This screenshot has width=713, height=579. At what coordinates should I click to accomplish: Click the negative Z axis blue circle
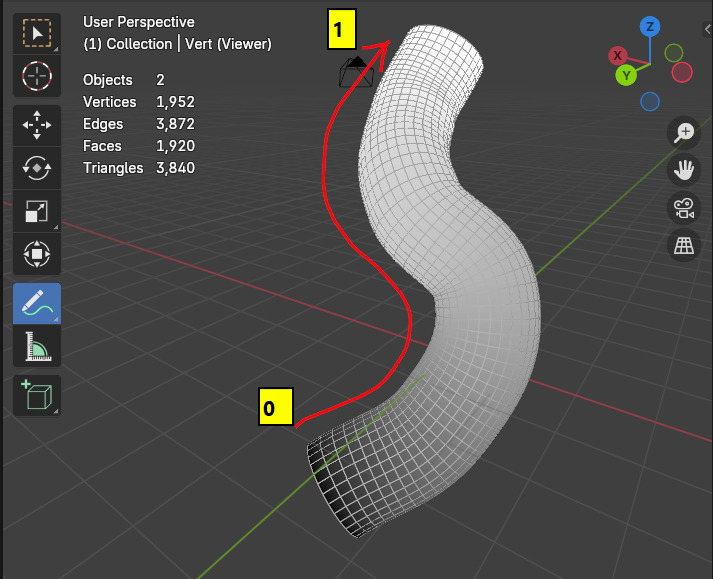[650, 101]
